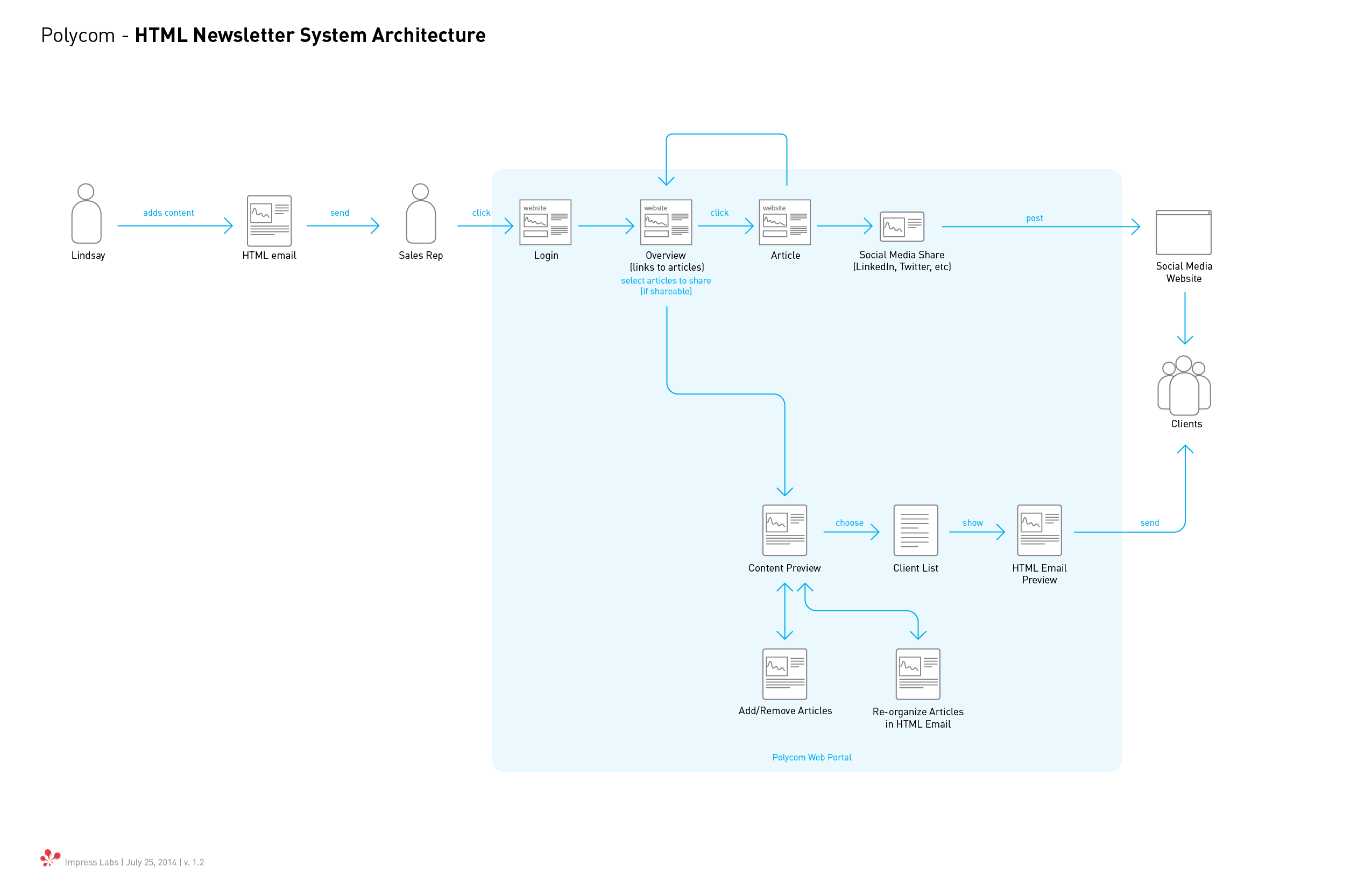Click the Overview website page icon
The width and height of the screenshot is (1372, 888).
[666, 223]
